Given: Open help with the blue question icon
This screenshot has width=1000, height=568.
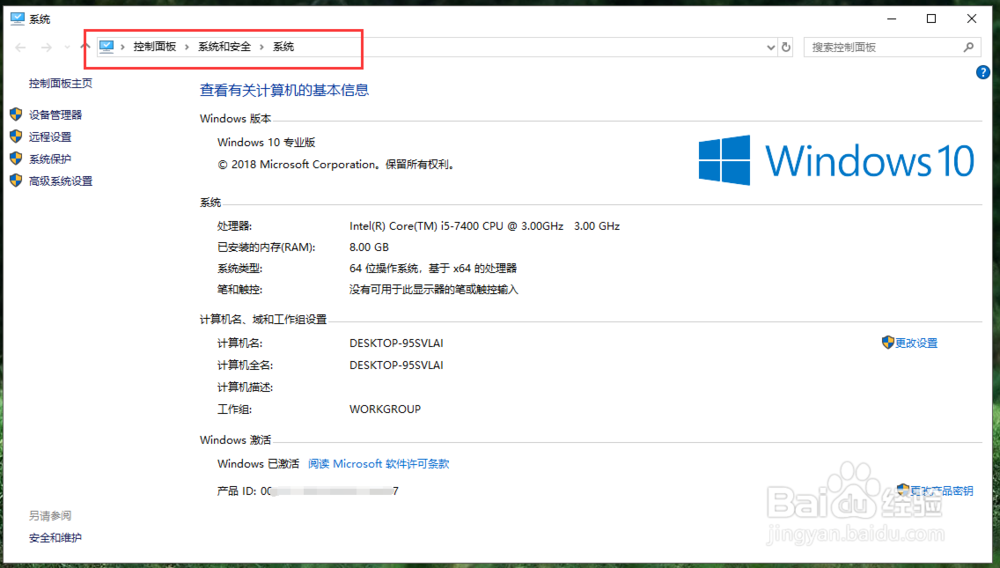Looking at the screenshot, I should point(983,73).
